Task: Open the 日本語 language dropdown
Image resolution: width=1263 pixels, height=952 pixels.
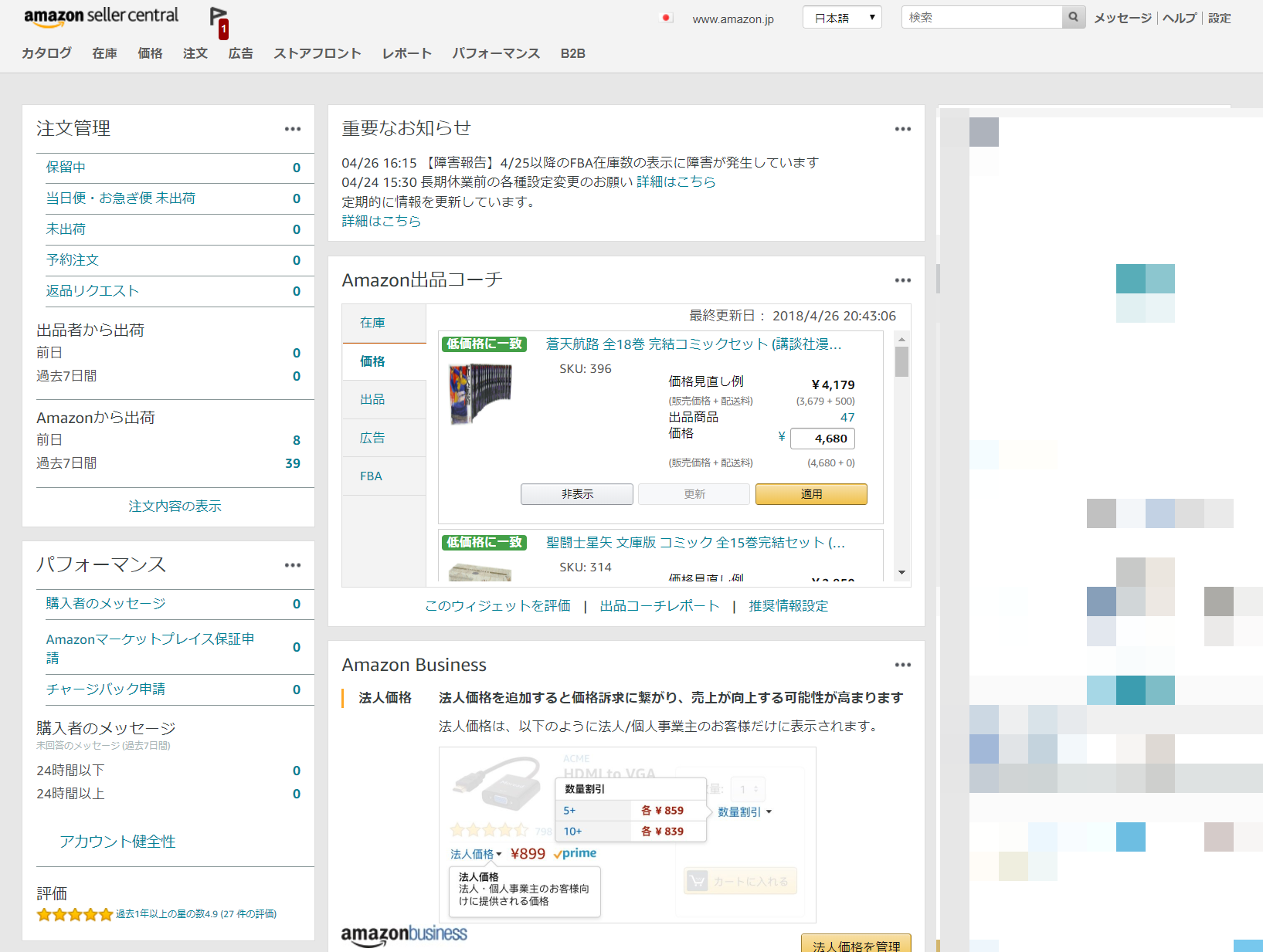Action: tap(842, 18)
